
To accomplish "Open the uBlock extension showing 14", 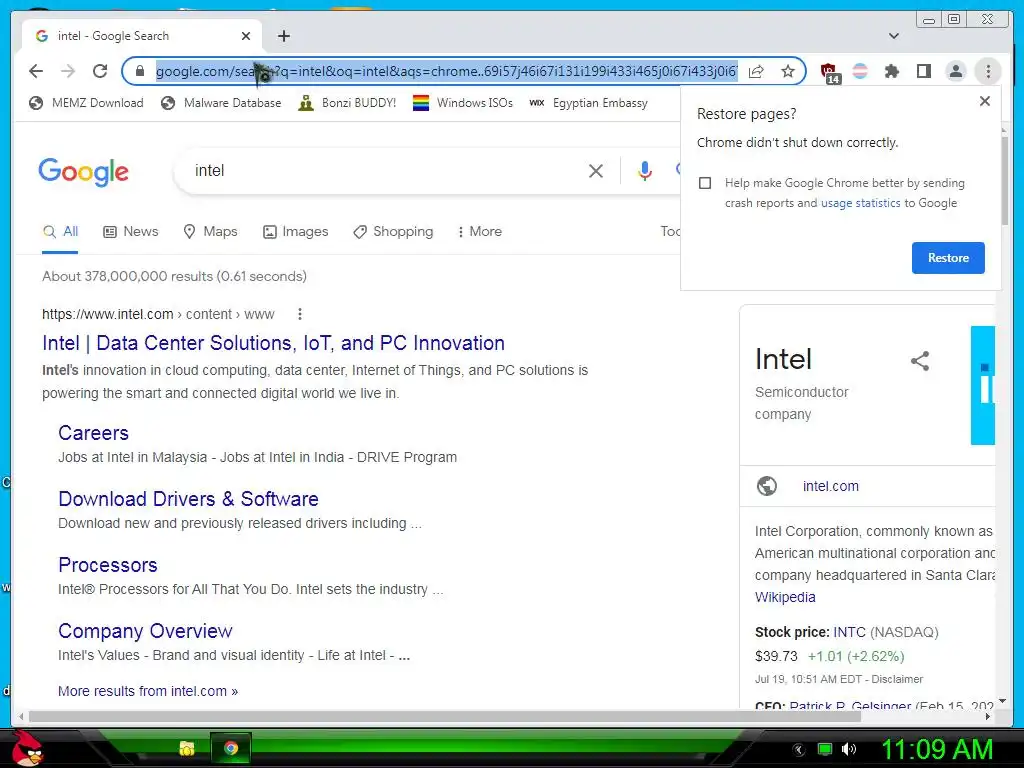I will click(829, 72).
